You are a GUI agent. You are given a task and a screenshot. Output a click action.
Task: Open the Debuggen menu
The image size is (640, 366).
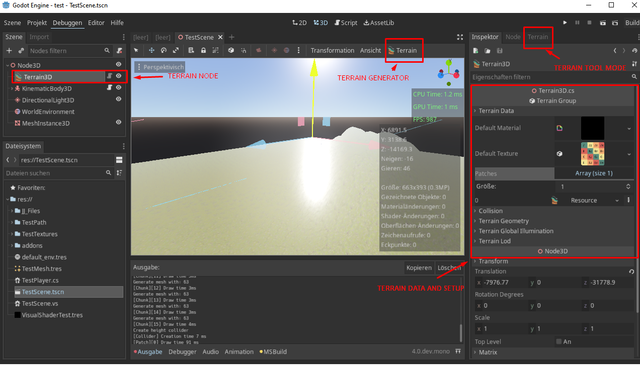pos(67,23)
